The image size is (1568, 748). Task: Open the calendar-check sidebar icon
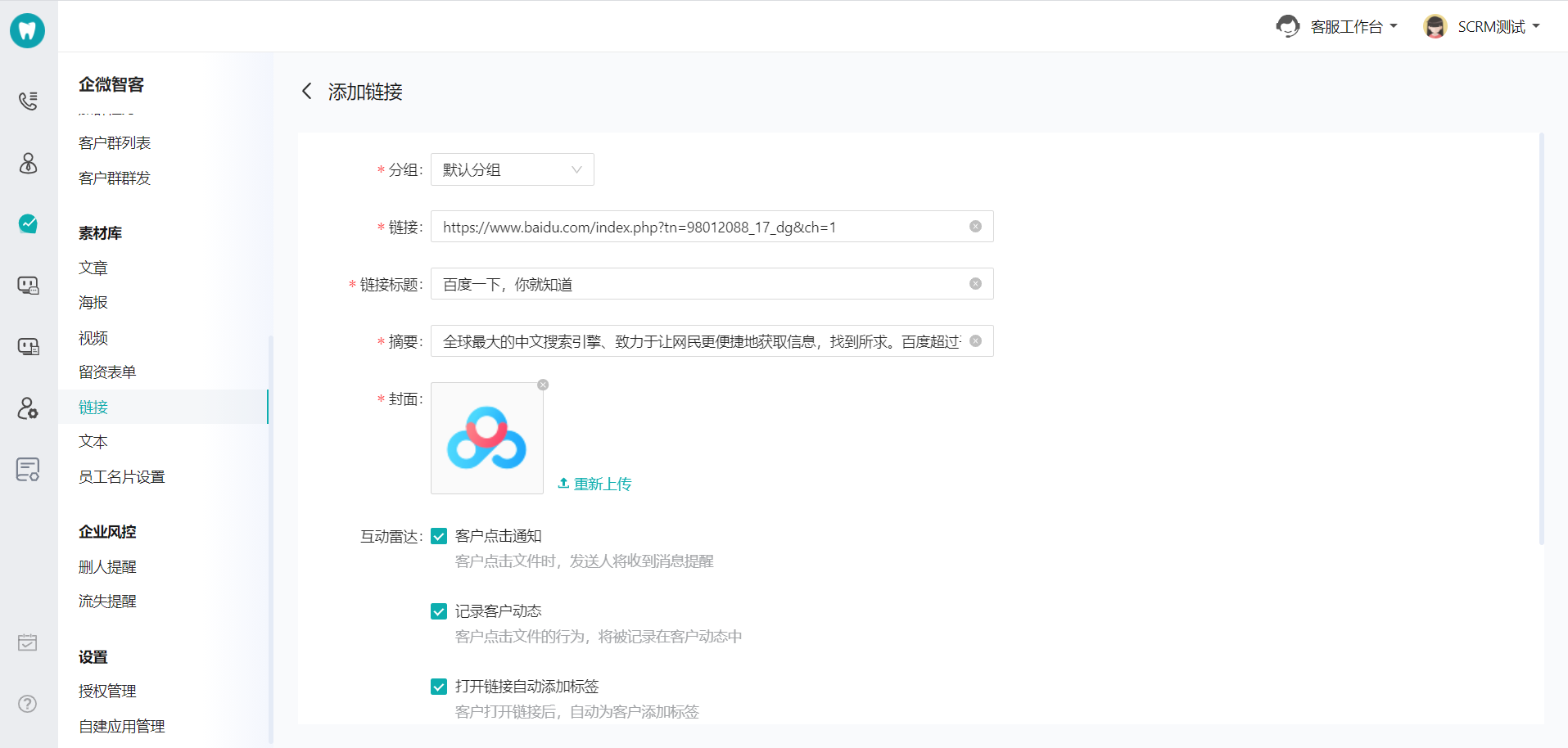[x=28, y=642]
